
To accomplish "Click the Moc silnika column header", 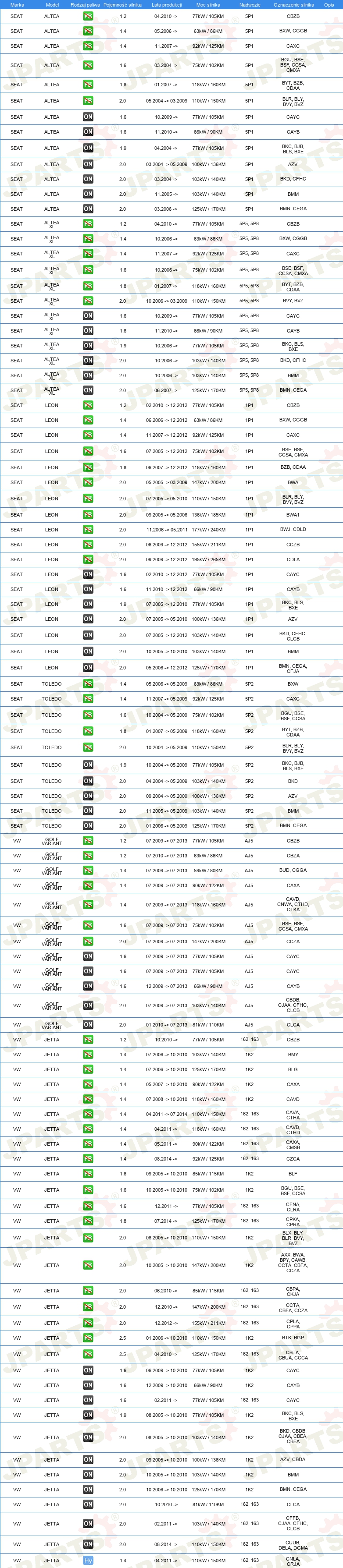I will click(208, 4).
